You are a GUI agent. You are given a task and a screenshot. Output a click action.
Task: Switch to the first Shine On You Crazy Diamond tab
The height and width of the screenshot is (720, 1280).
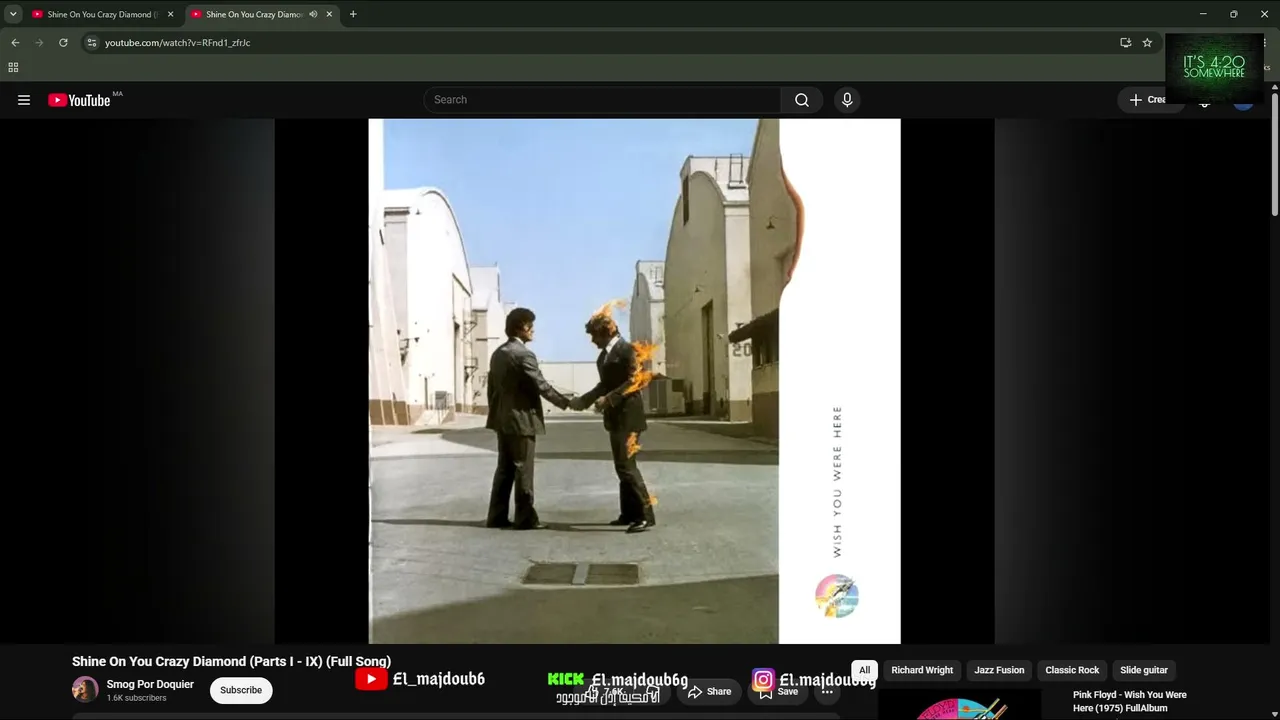103,14
